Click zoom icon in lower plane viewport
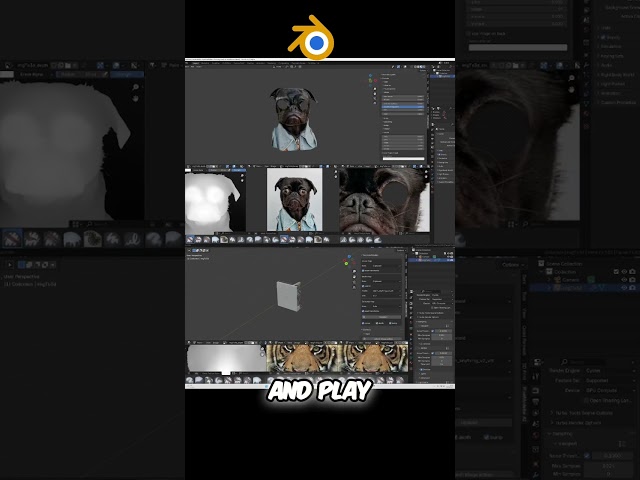Screen dimensions: 640x480 pos(354,271)
